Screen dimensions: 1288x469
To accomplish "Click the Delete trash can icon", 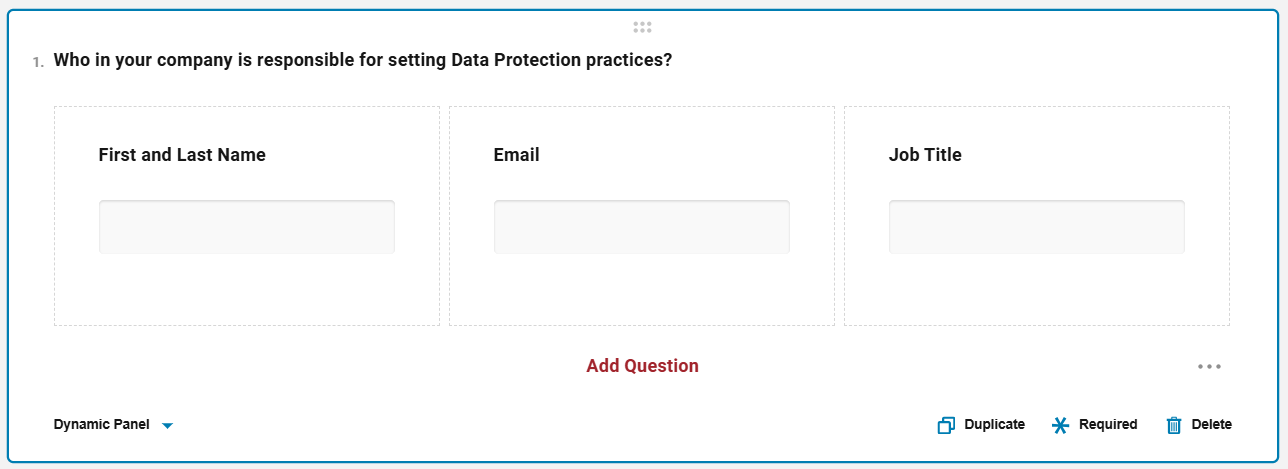I will 1174,425.
